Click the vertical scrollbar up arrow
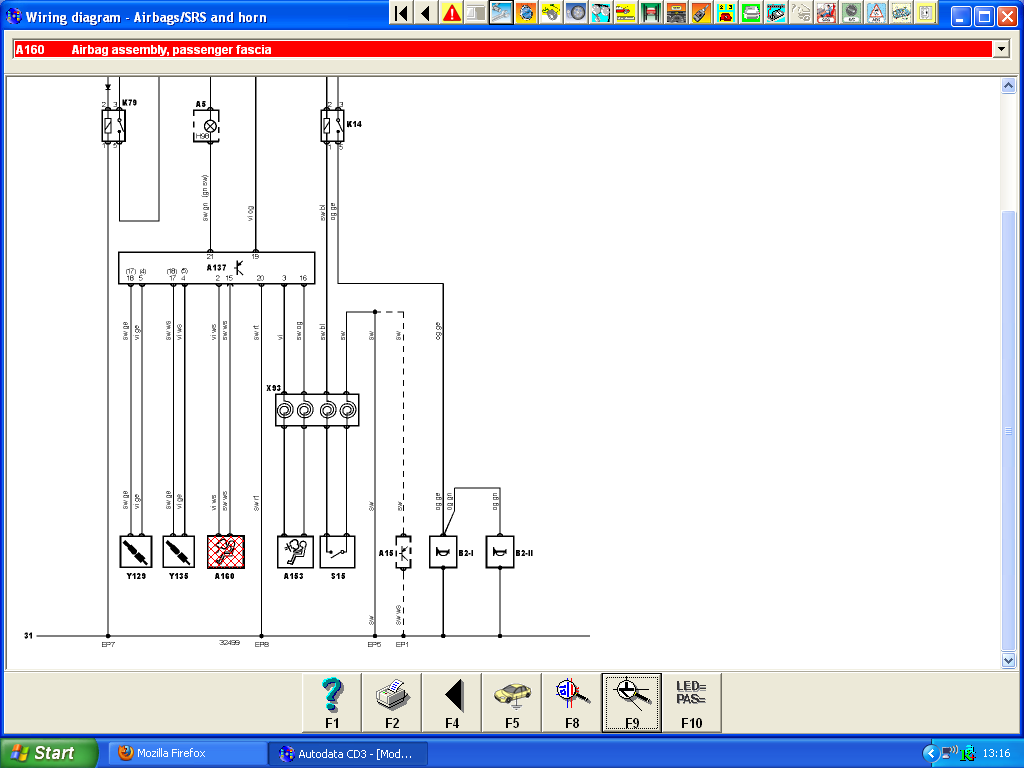 1008,86
